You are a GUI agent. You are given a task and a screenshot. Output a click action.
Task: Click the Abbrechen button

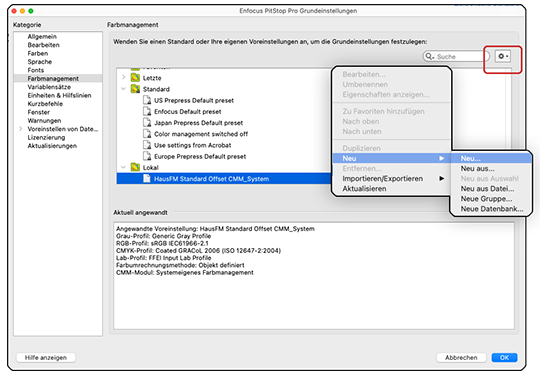tap(461, 357)
